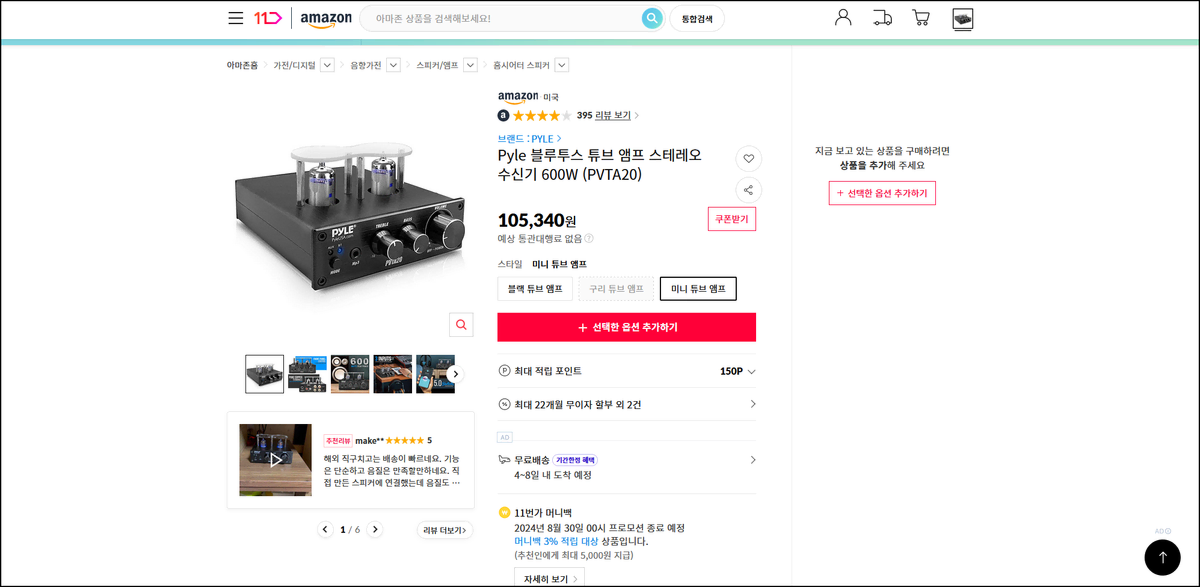Click the 쿠폰받기 coupon button
This screenshot has width=1200, height=587.
(732, 219)
